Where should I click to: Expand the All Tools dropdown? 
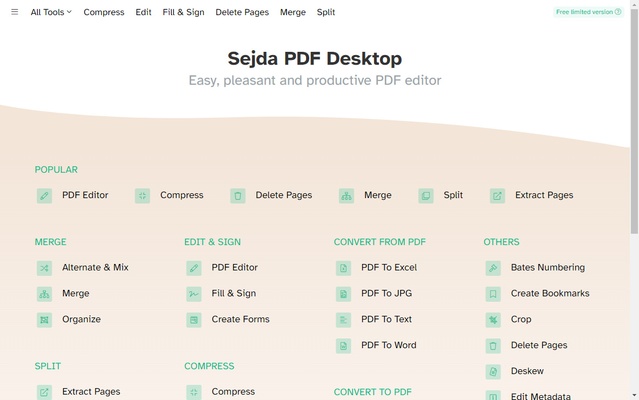(51, 12)
